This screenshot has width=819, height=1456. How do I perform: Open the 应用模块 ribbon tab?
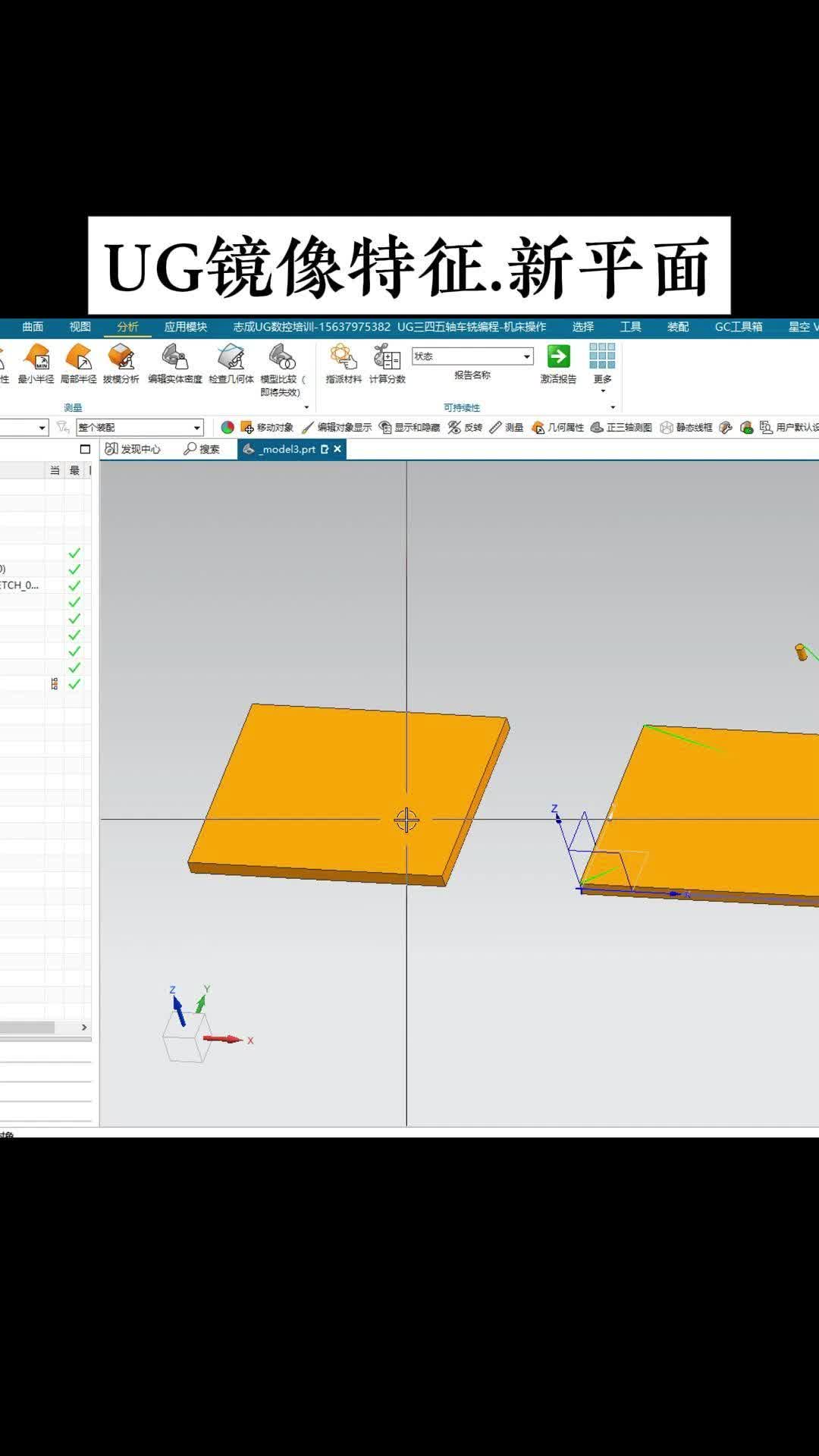[x=186, y=327]
